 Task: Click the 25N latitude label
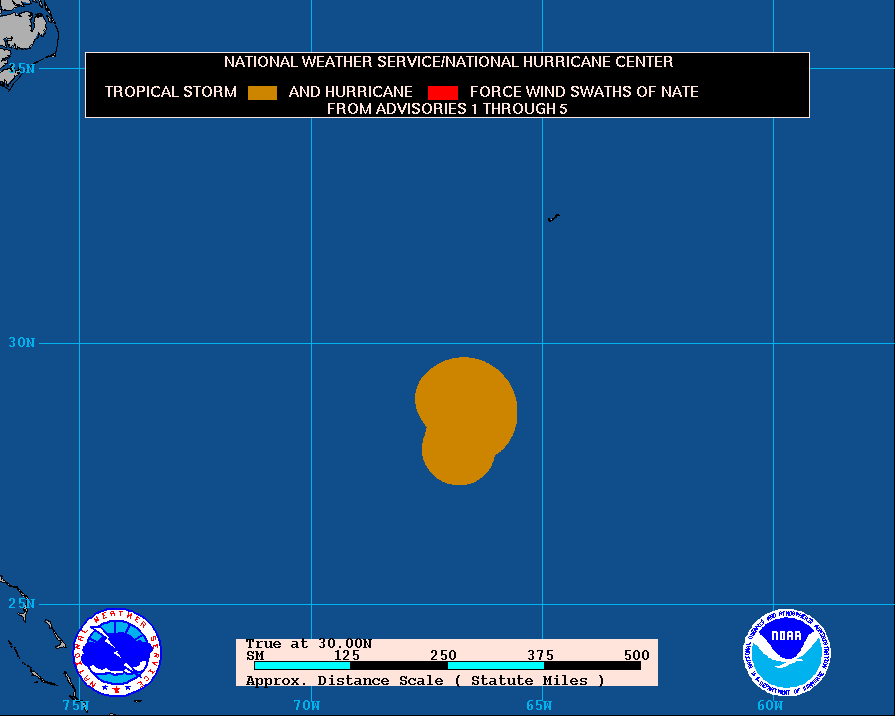tap(22, 604)
